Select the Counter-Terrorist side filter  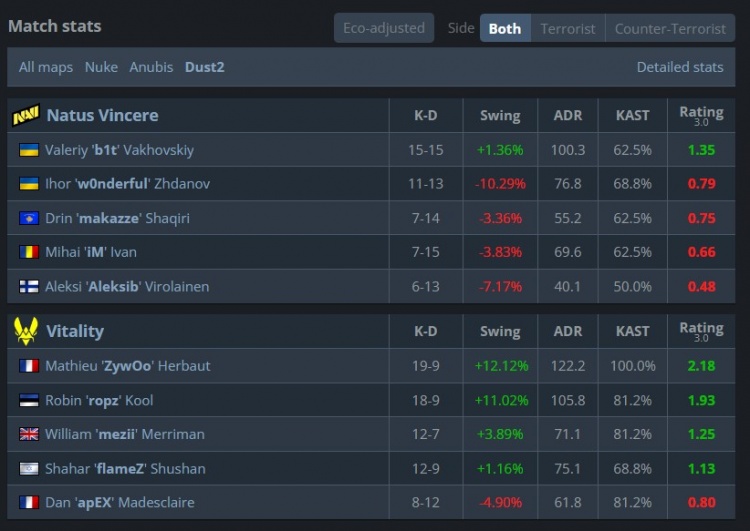tap(670, 29)
